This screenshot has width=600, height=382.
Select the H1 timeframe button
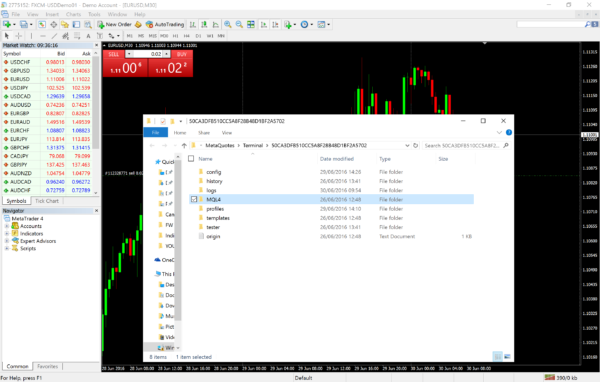[x=175, y=36]
